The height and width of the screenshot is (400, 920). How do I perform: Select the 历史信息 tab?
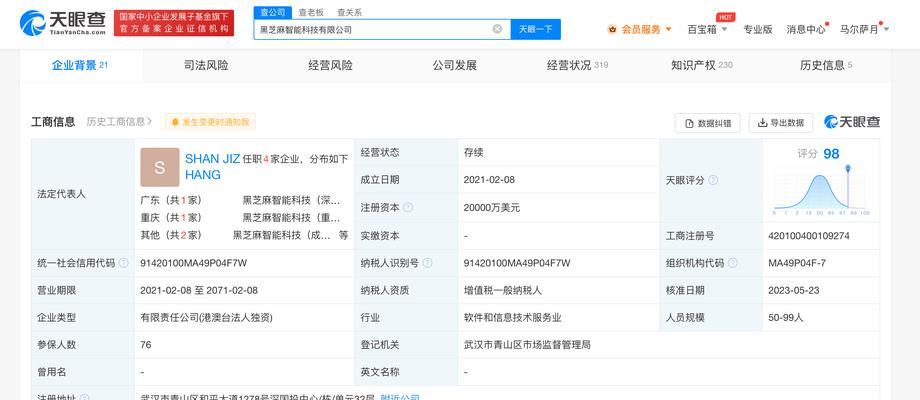[826, 65]
